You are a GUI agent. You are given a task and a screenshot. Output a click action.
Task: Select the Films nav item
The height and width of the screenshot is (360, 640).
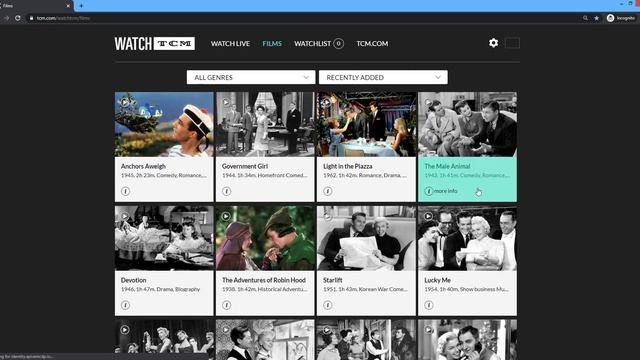coord(272,44)
